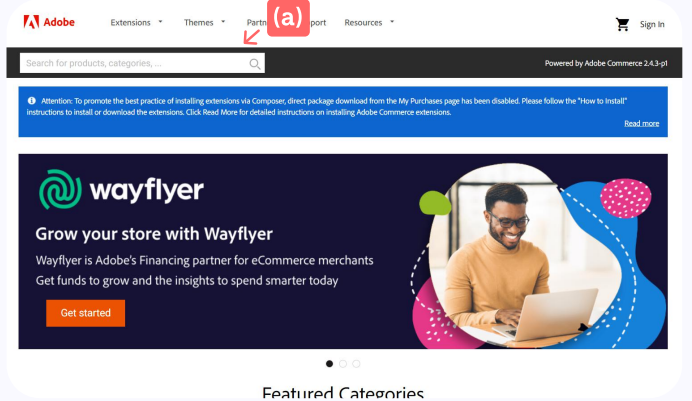Select the second carousel dot
The width and height of the screenshot is (692, 401).
343,364
